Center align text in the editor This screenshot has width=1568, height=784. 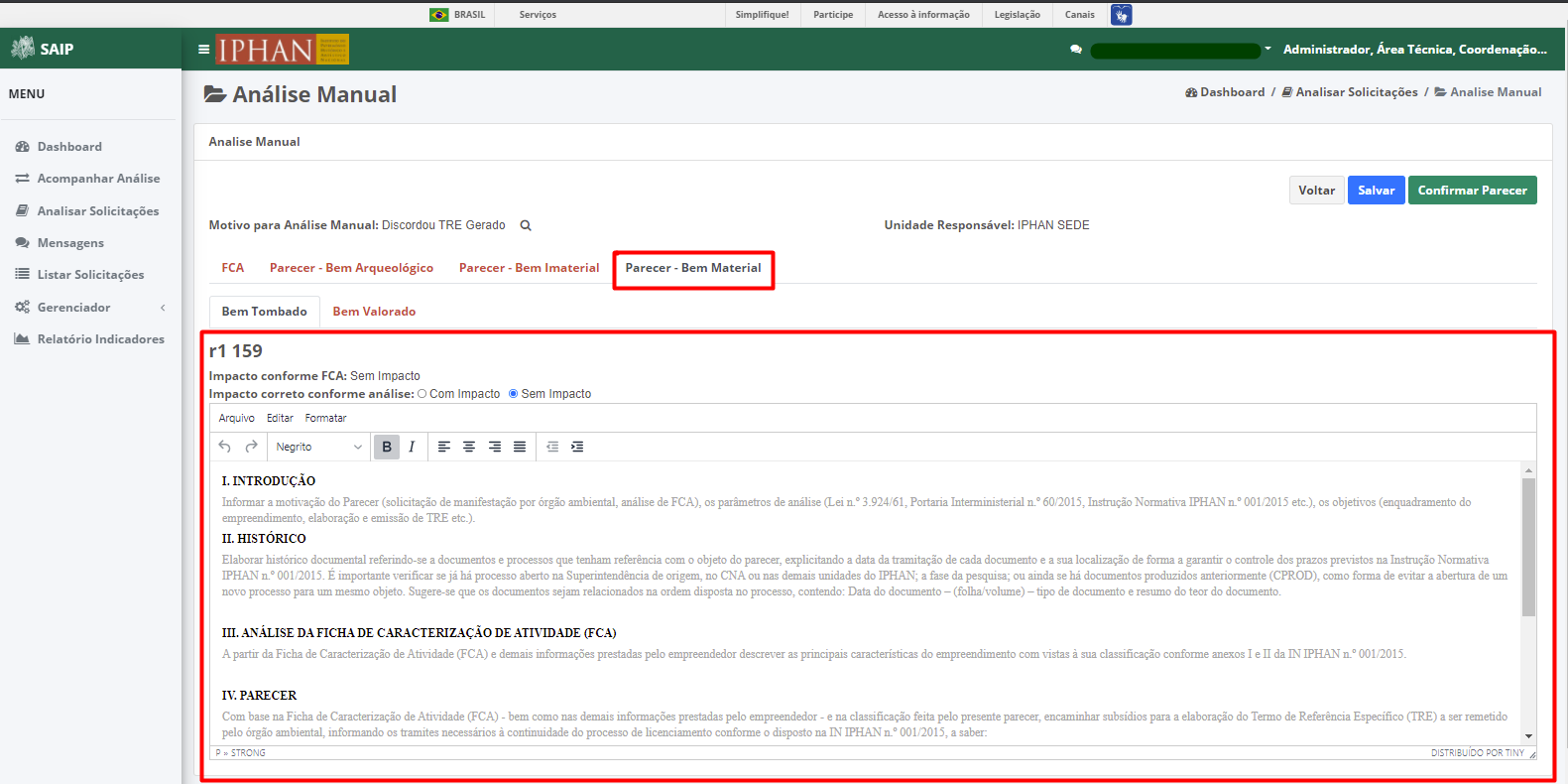(469, 447)
